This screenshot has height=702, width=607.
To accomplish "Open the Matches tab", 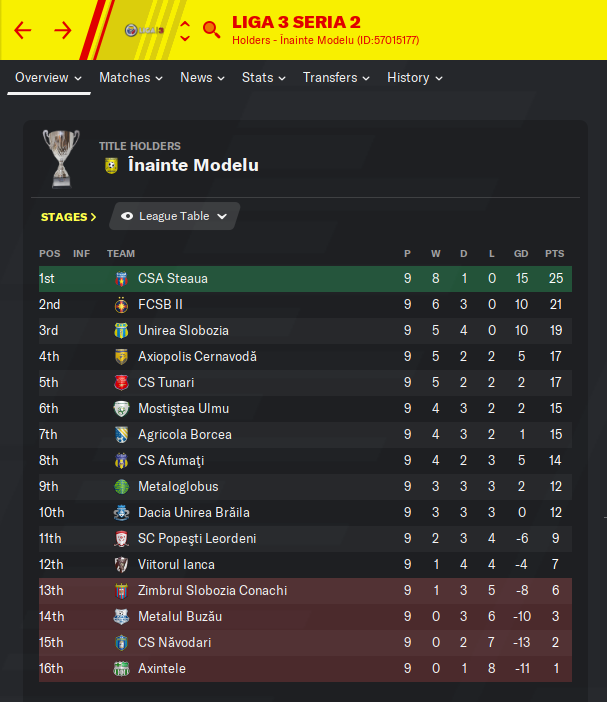I will 131,78.
